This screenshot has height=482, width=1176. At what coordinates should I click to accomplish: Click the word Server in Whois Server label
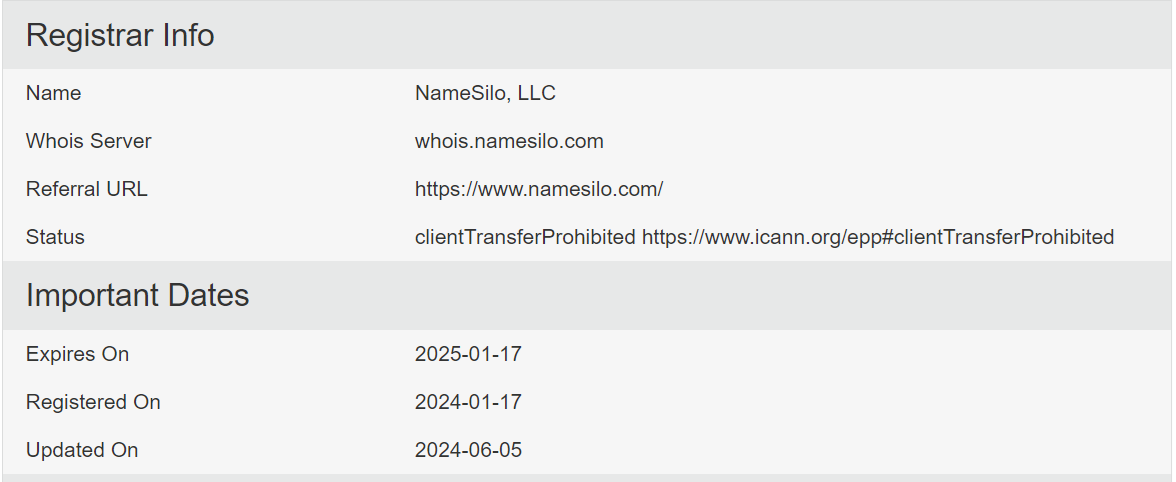[x=121, y=141]
